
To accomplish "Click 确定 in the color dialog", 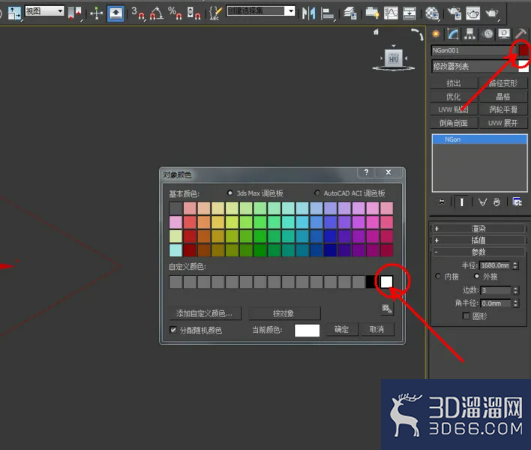I will [342, 329].
